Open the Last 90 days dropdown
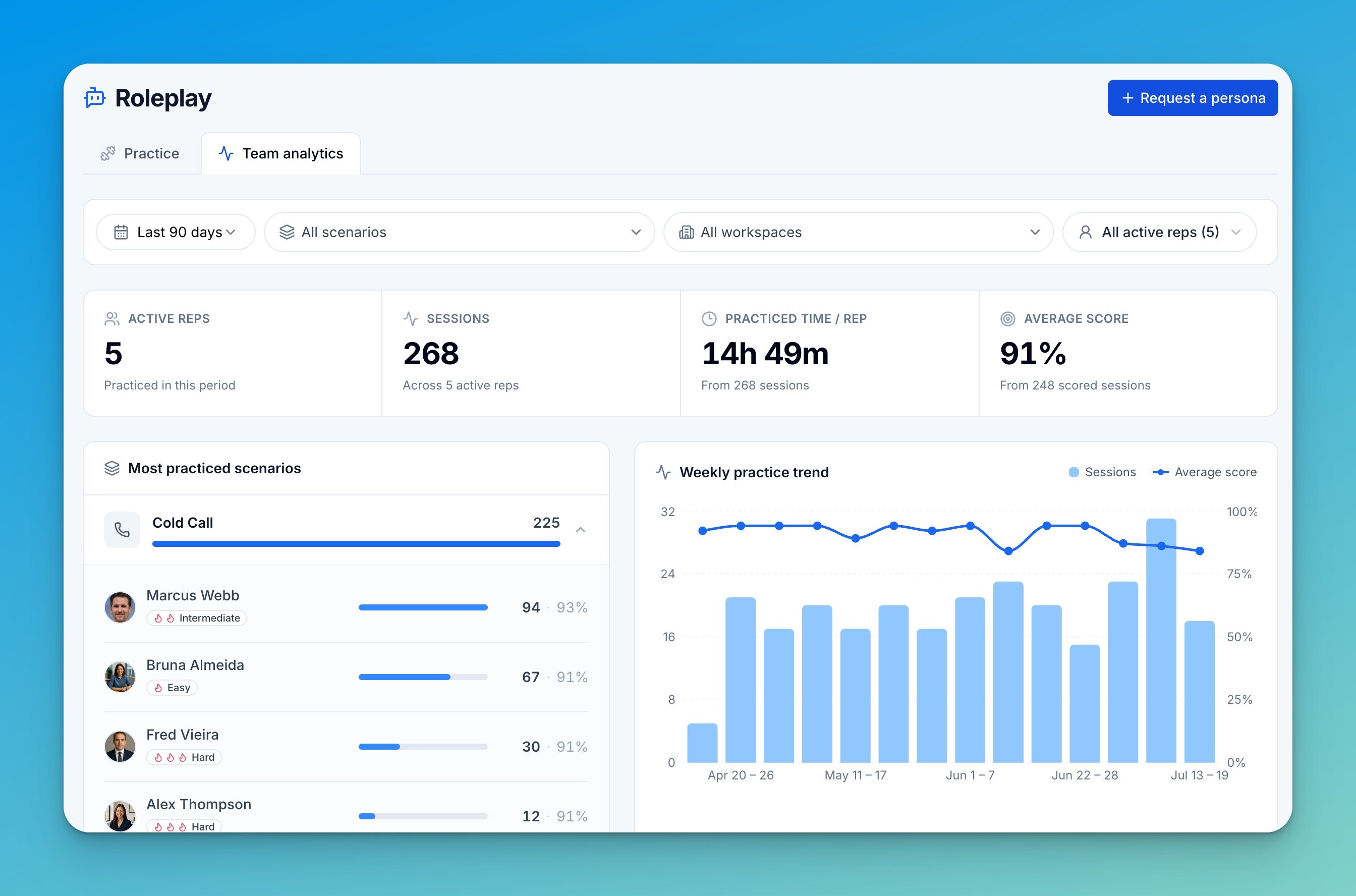1356x896 pixels. (x=176, y=232)
